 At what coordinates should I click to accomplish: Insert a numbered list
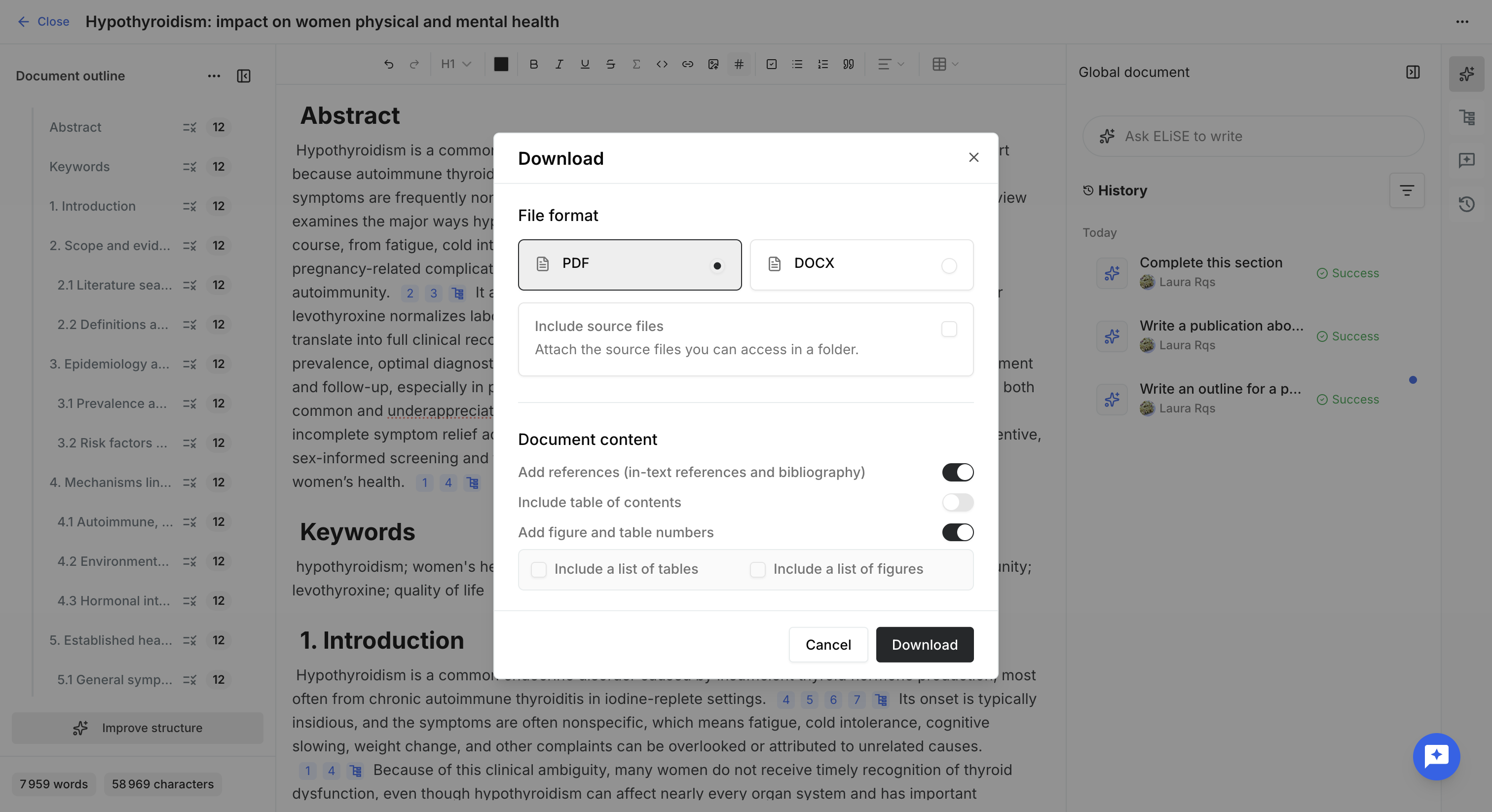click(x=822, y=64)
